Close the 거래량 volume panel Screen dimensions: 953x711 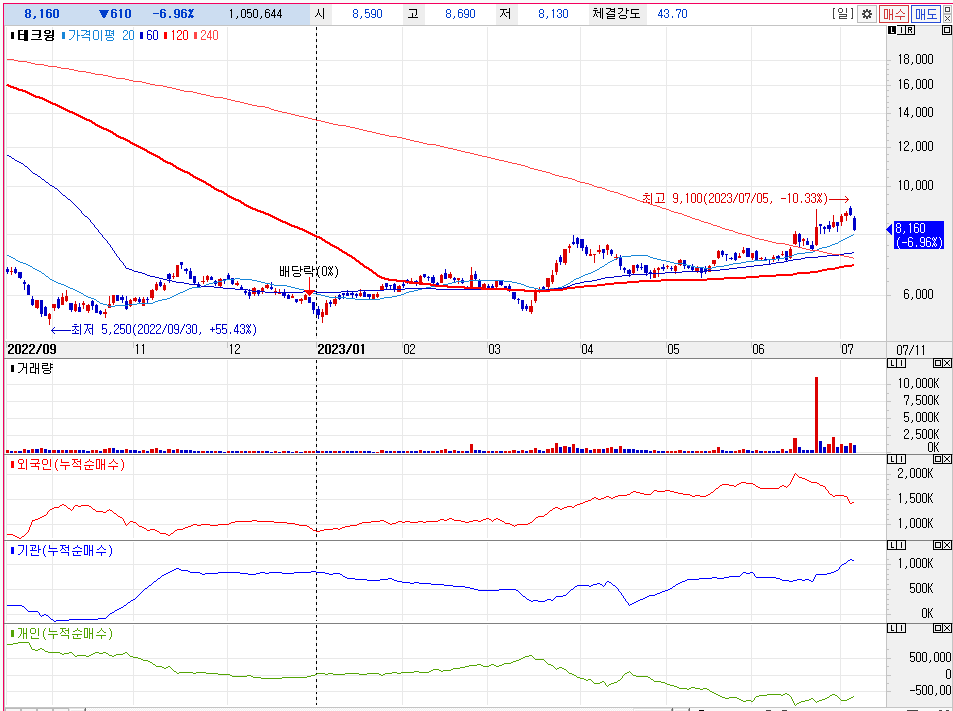pyautogui.click(x=946, y=363)
